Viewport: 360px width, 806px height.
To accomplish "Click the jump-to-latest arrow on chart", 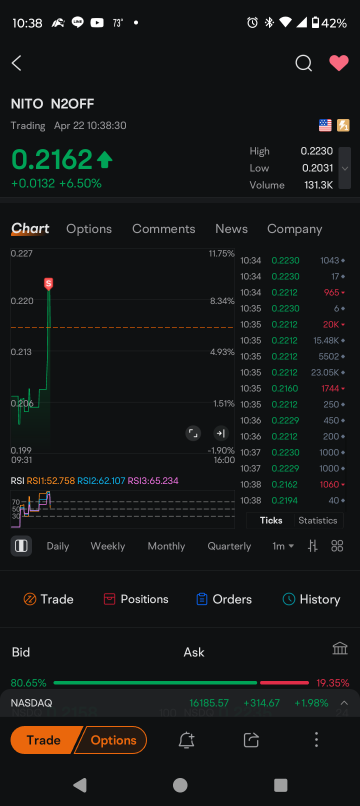I will click(221, 433).
